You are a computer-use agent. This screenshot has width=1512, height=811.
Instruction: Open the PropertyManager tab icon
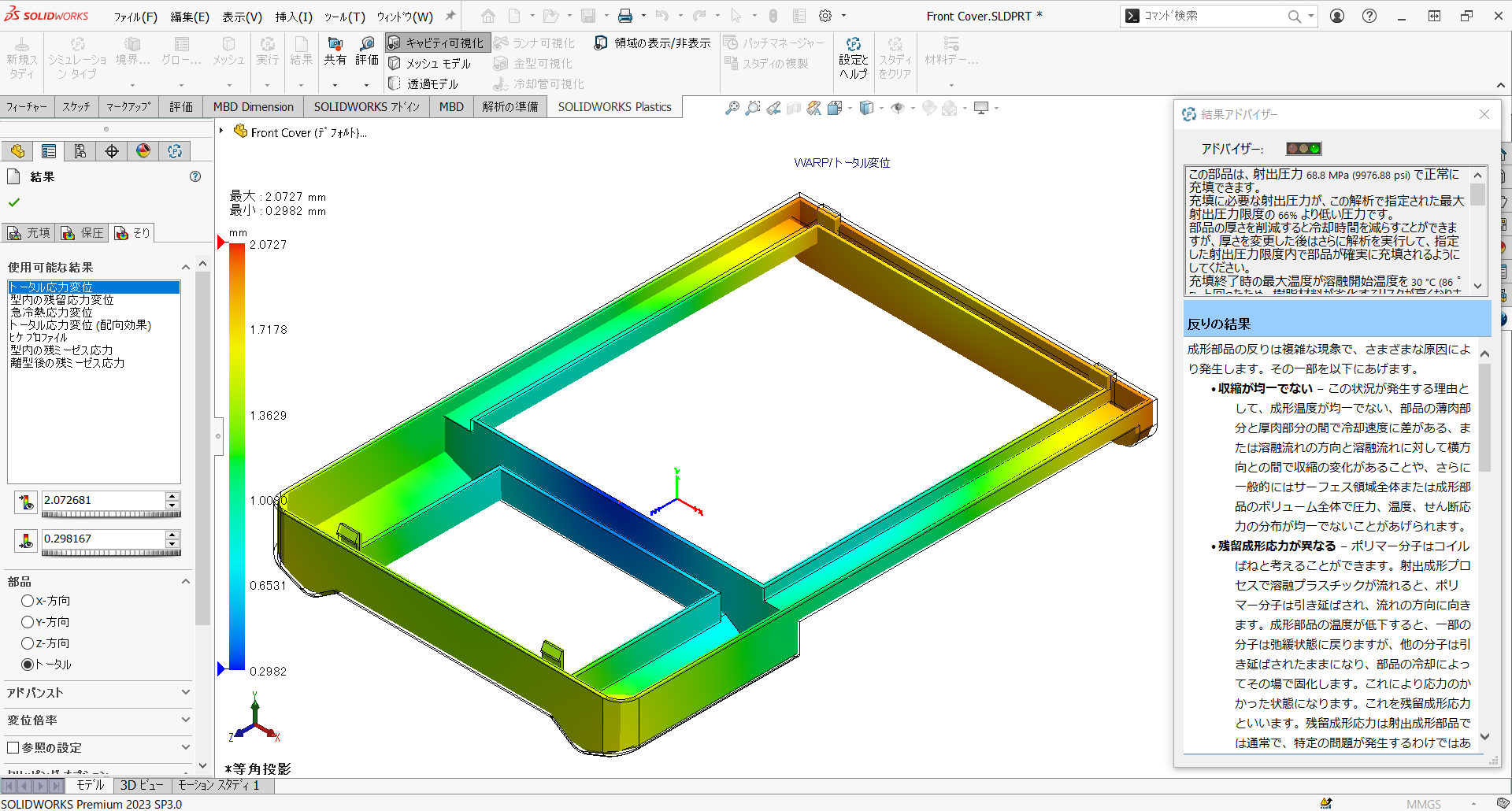(49, 151)
